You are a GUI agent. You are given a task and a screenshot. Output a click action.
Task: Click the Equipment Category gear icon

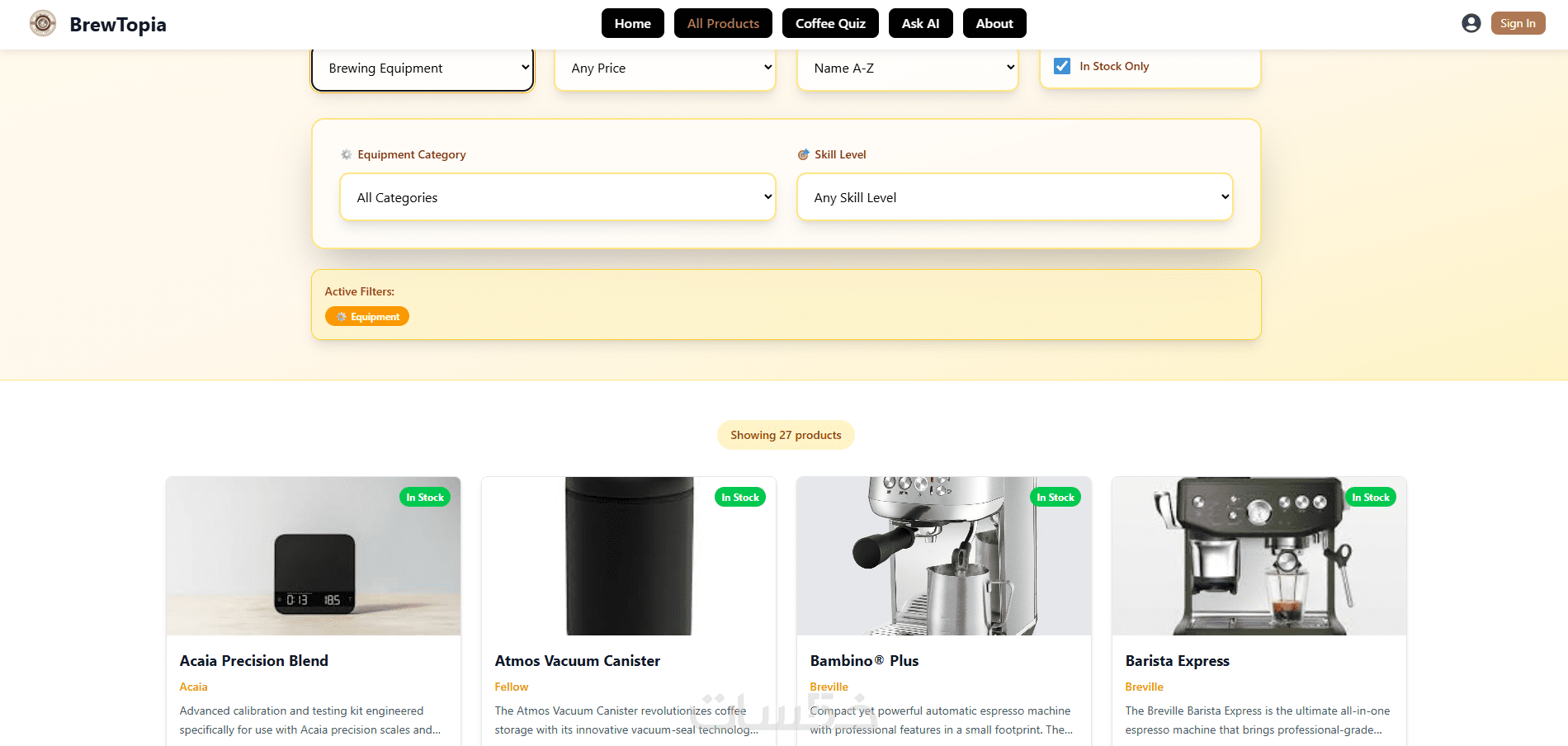coord(347,154)
